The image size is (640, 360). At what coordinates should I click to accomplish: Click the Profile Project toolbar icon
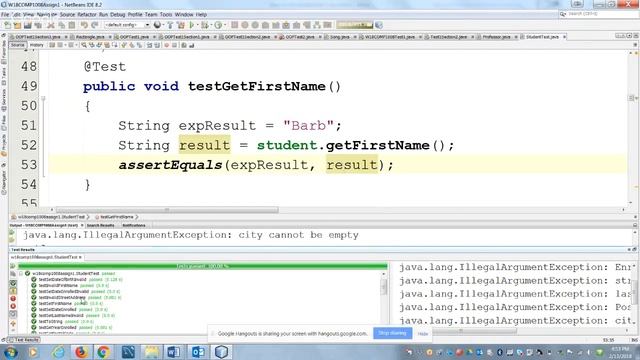[218, 25]
